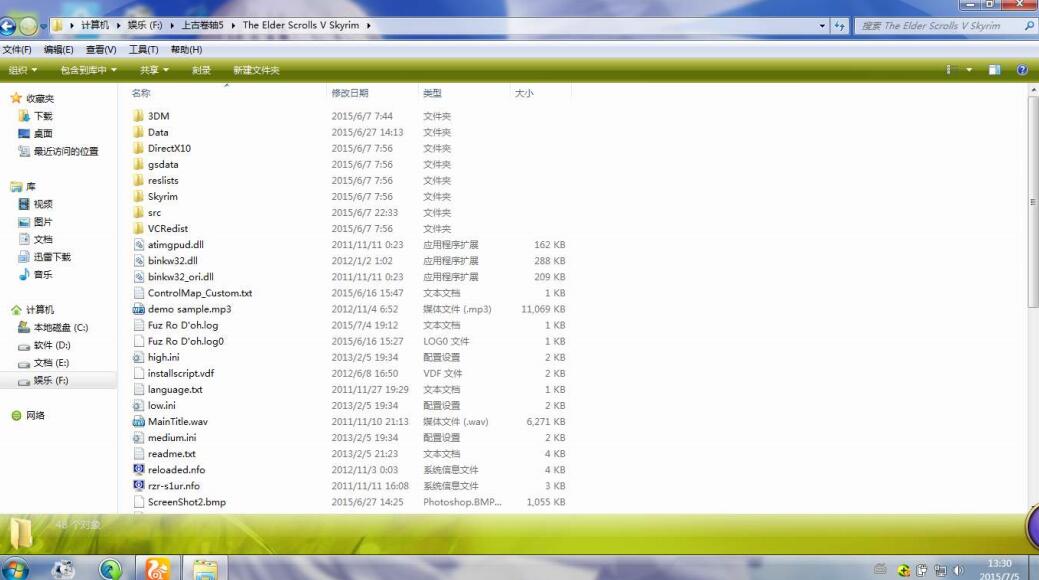
Task: Go back using the Back arrow button
Action: (x=7, y=26)
